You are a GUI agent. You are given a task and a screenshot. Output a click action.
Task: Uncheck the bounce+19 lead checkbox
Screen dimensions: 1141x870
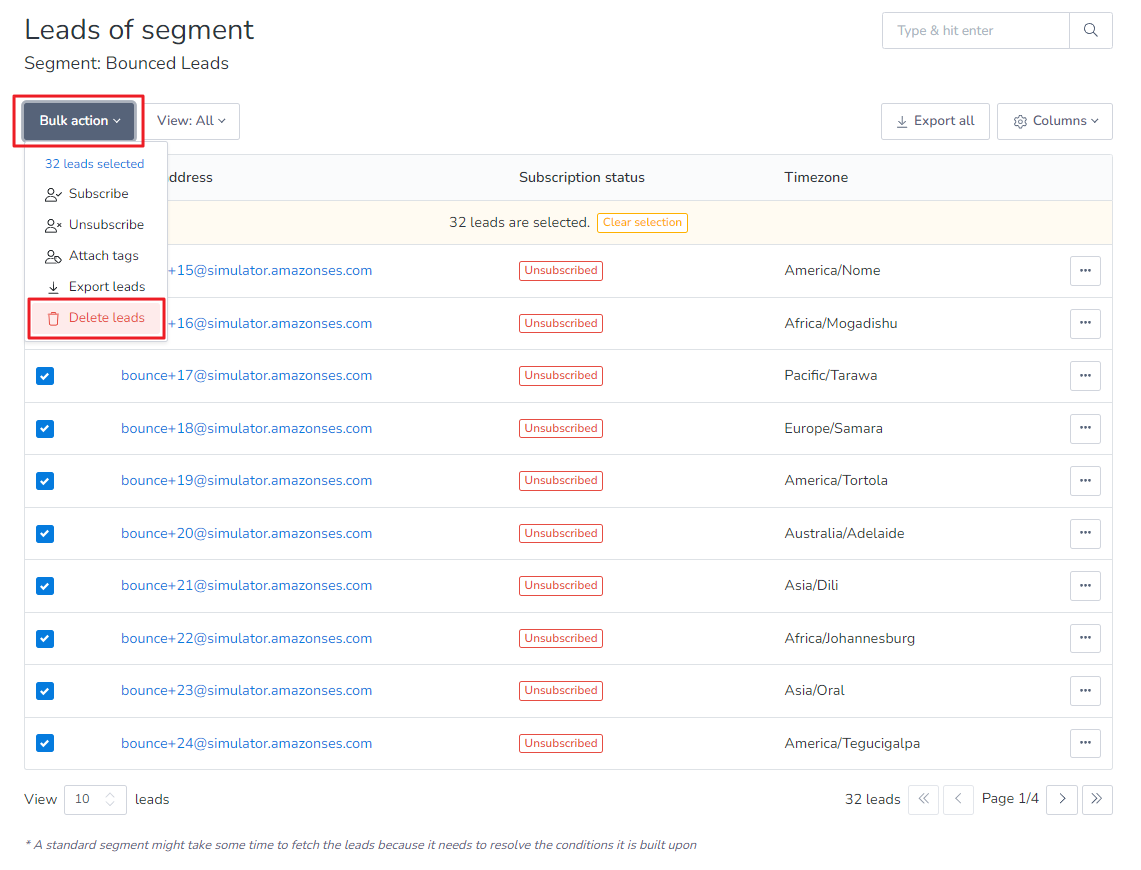click(x=45, y=481)
